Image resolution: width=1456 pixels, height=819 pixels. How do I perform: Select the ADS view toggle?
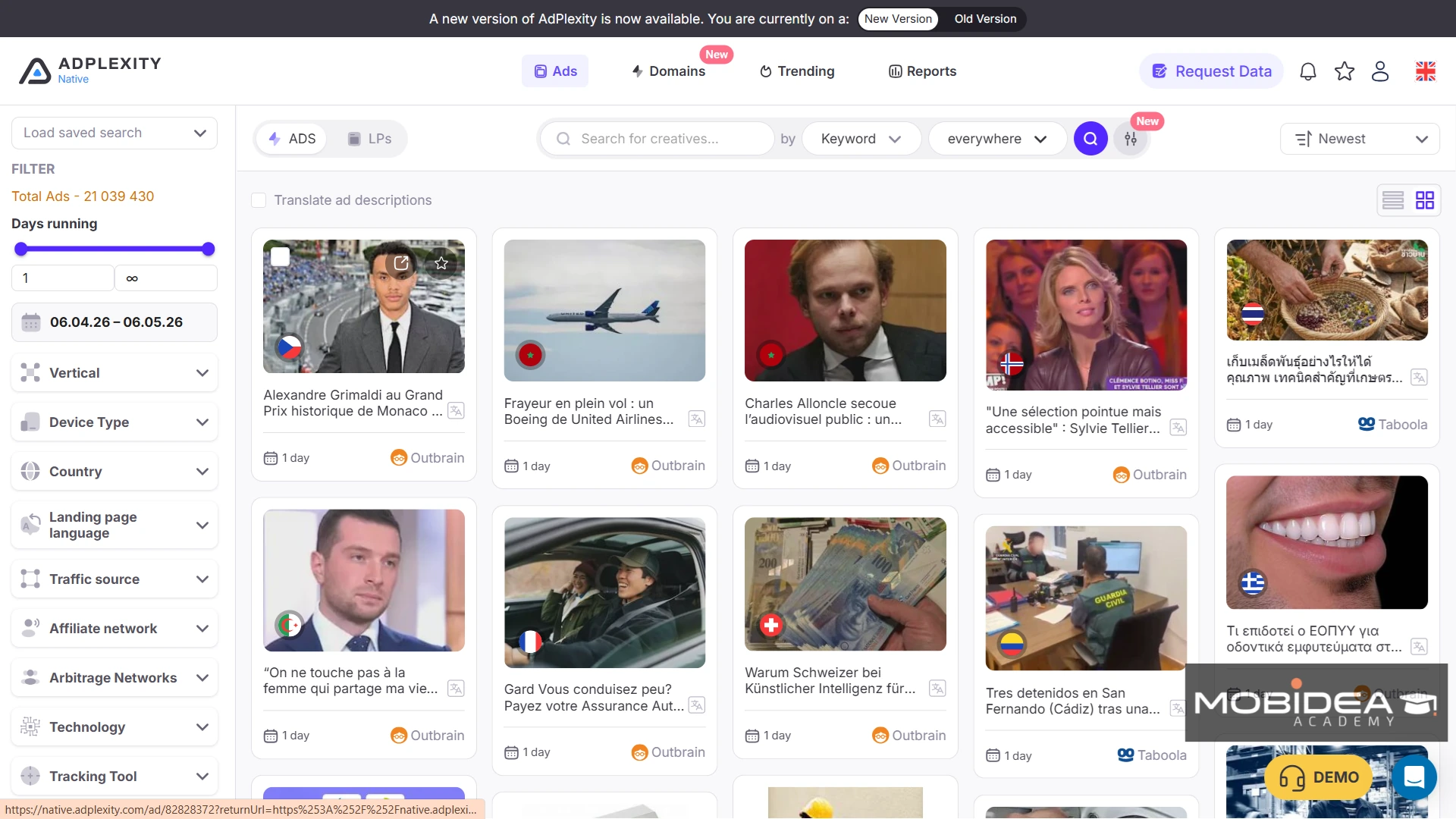[x=292, y=139]
